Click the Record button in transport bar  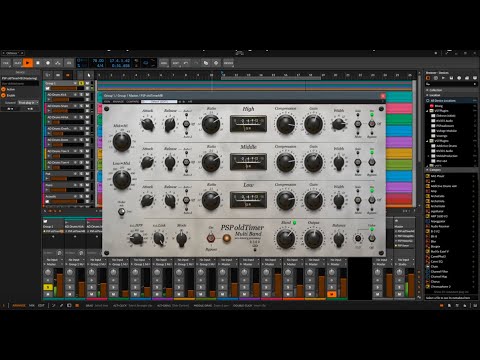click(x=48, y=63)
